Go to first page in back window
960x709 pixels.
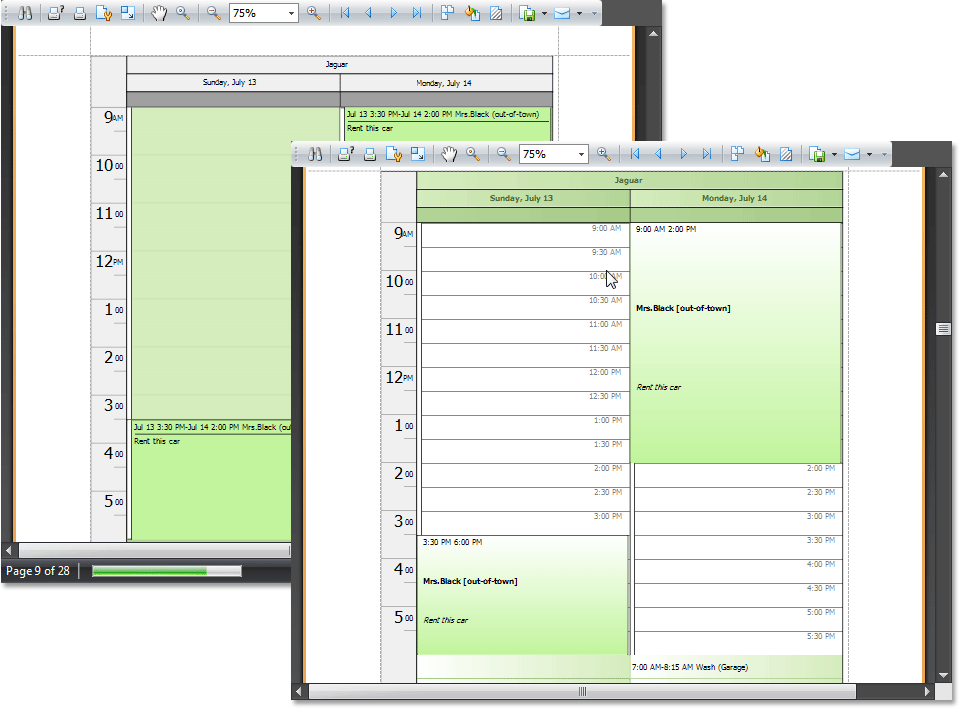click(x=345, y=13)
